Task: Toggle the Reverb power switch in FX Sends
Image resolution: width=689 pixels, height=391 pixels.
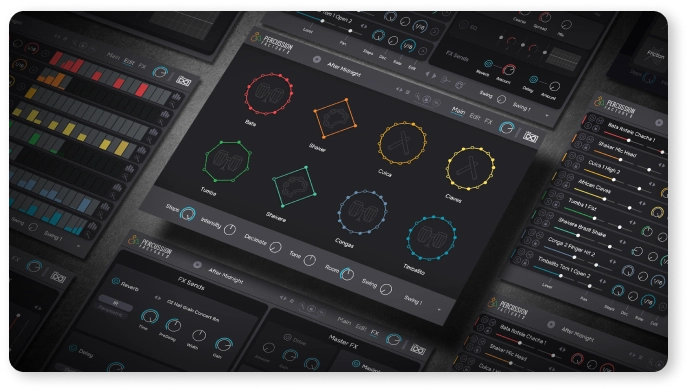Action: (x=116, y=281)
